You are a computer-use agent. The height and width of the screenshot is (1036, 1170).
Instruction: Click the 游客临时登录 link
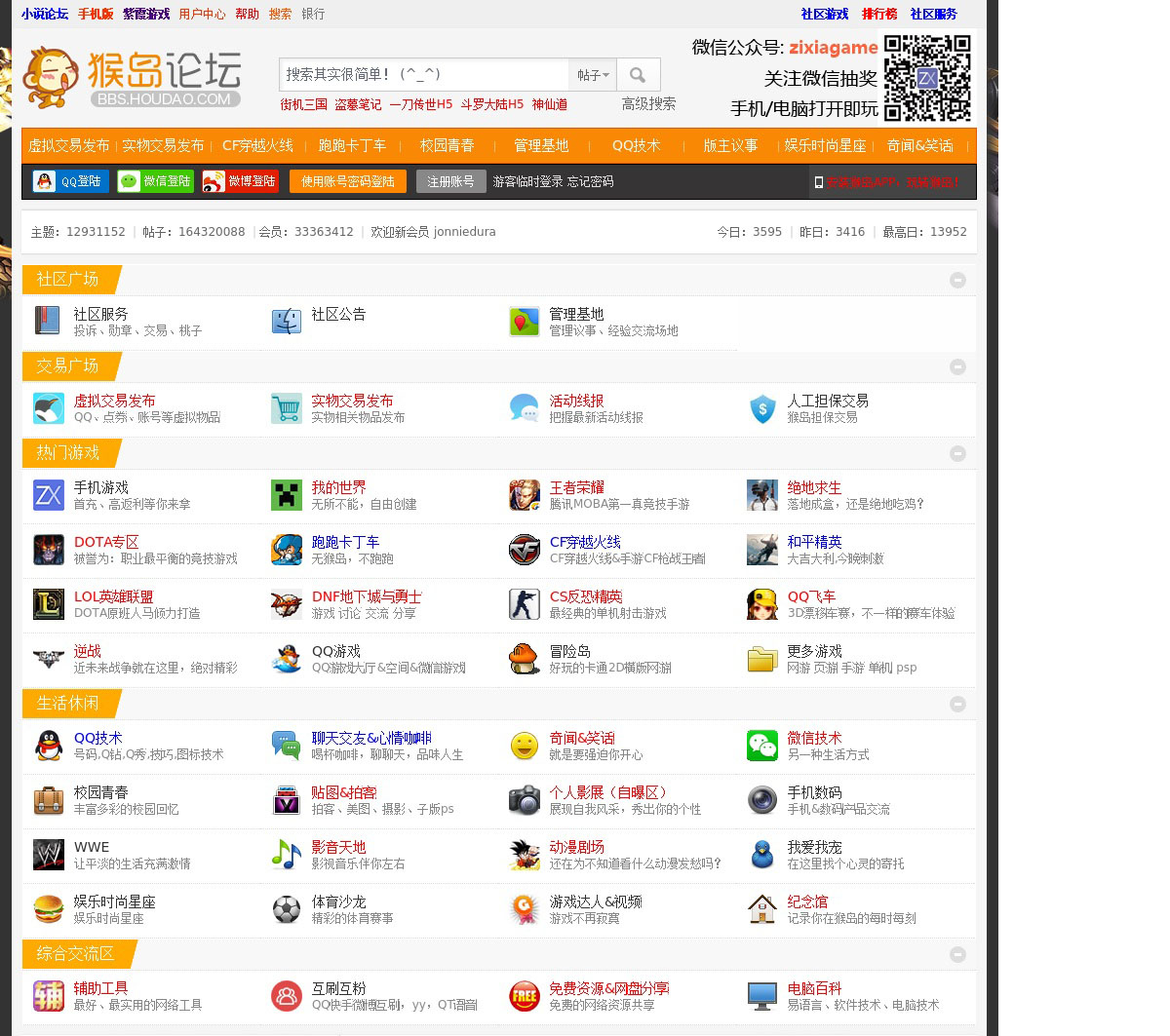(527, 181)
